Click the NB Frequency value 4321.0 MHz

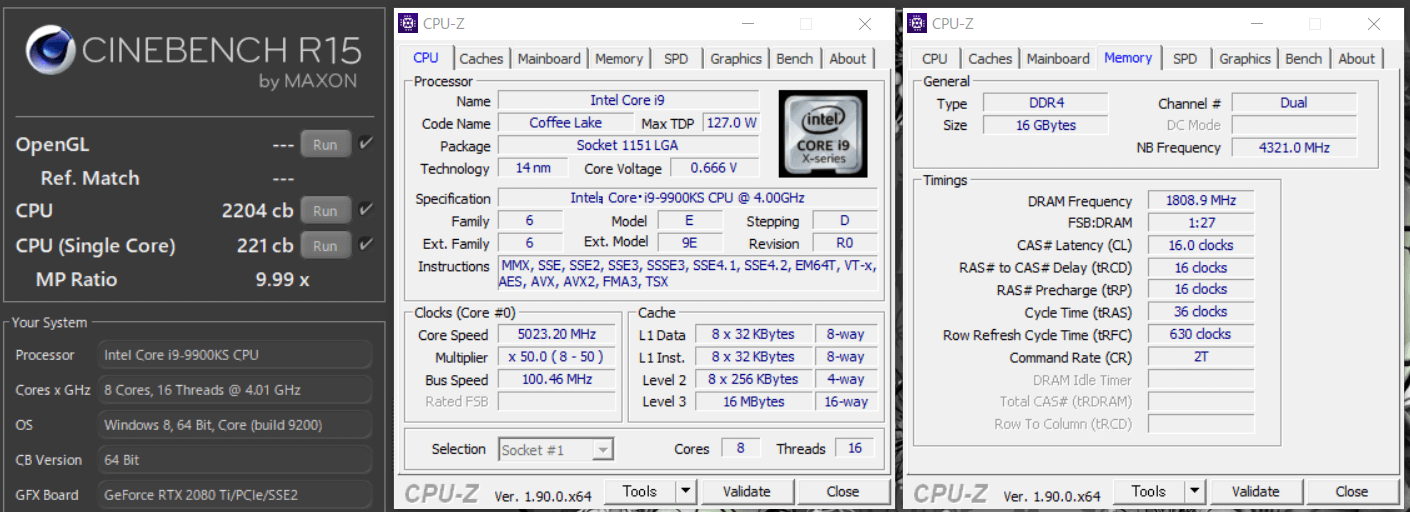coord(1294,147)
